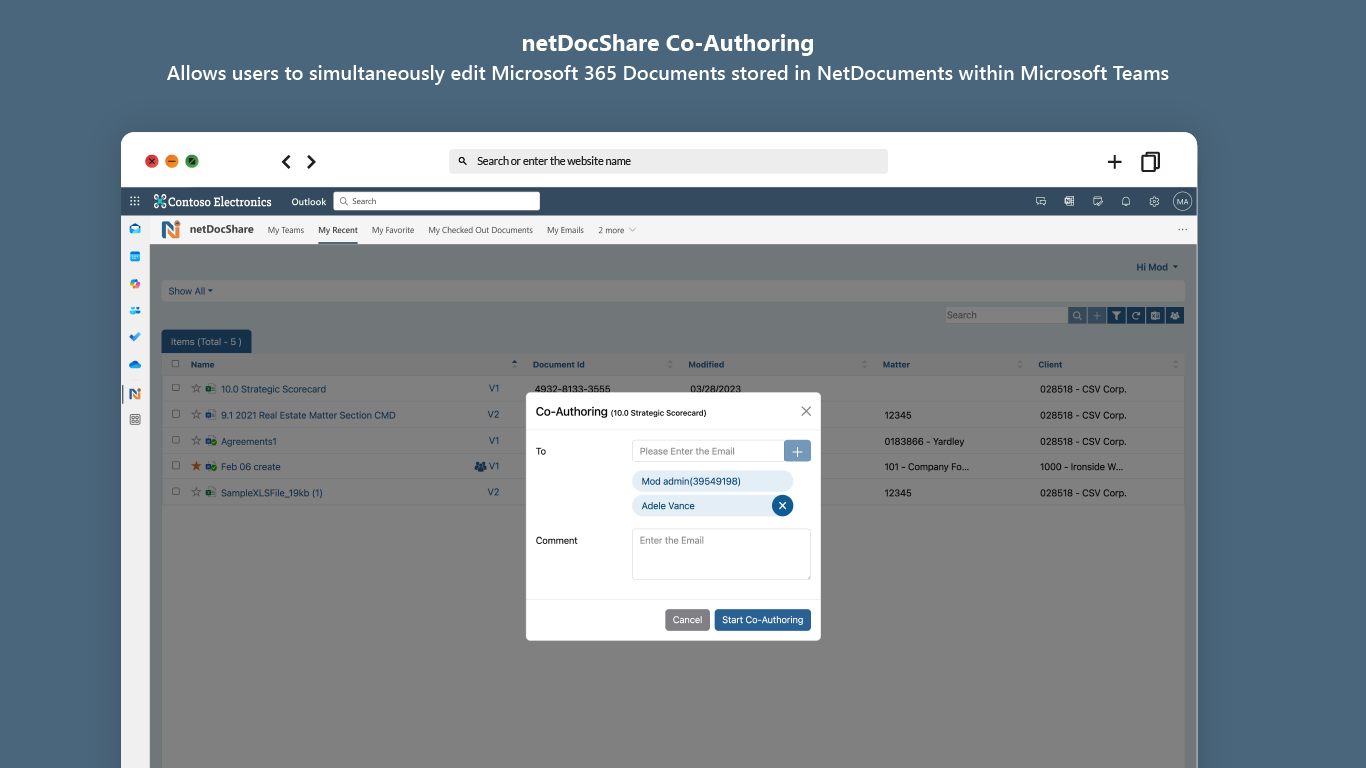Open the MA account avatar
Image resolution: width=1366 pixels, height=768 pixels.
pos(1183,201)
